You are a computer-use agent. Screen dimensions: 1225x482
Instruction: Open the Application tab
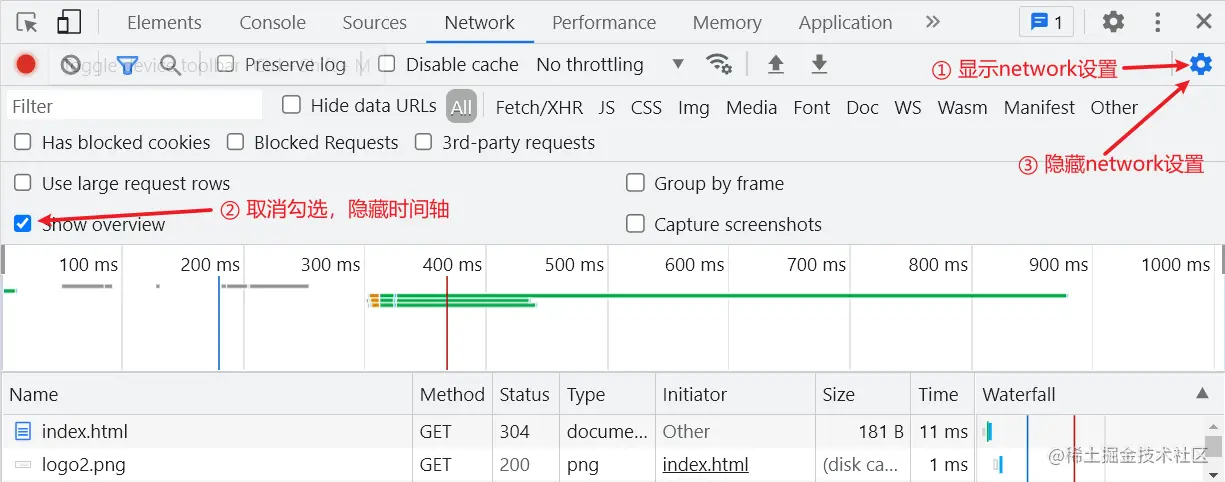[x=846, y=22]
